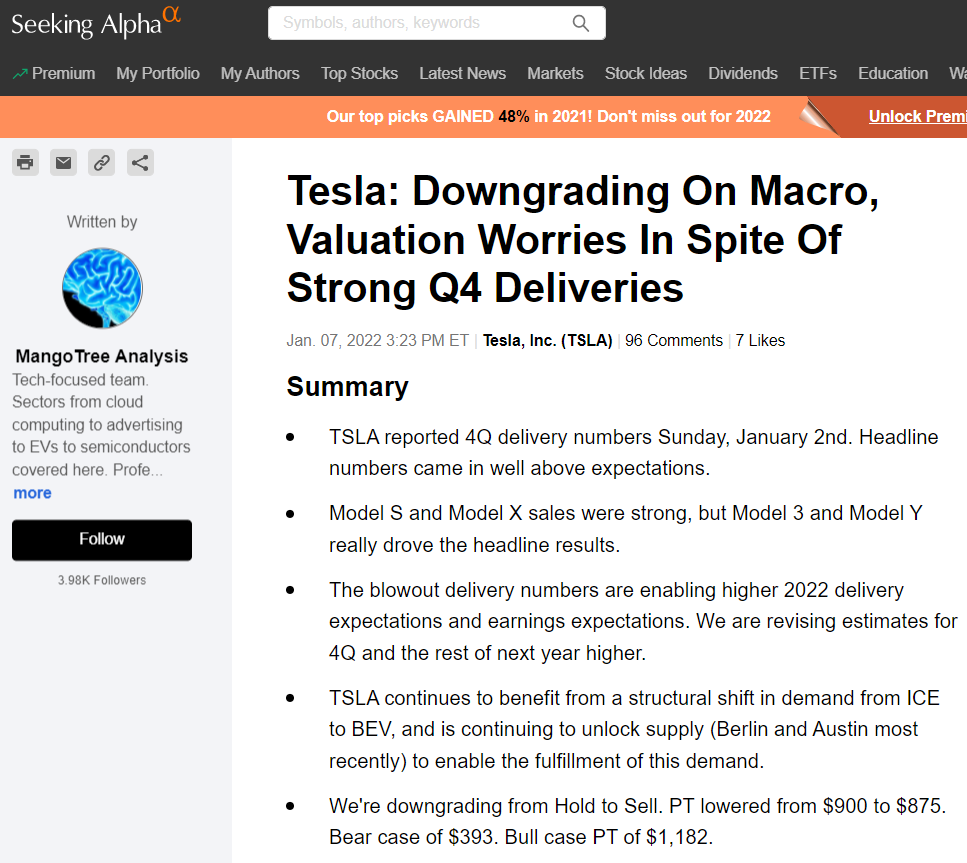Screen dimensions: 967x863
Task: Click the Premium green arrow icon
Action: 20,74
